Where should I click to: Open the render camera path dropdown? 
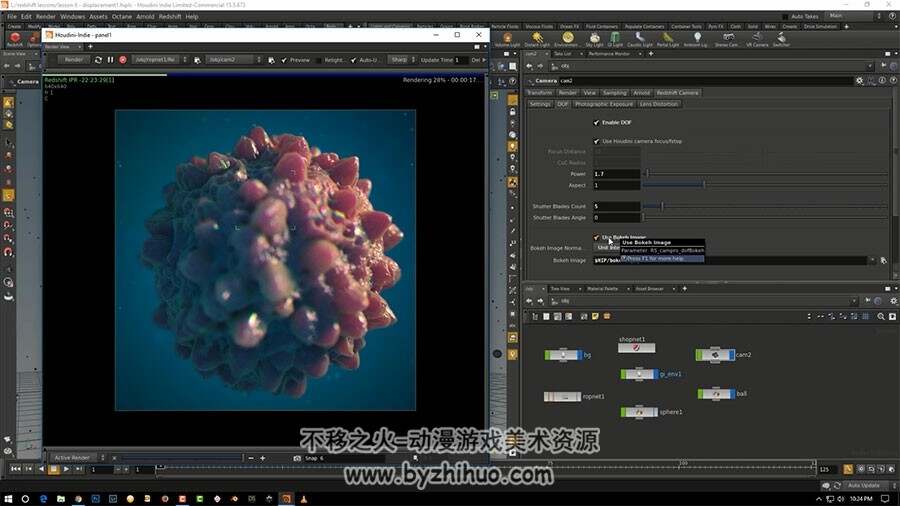coord(258,60)
